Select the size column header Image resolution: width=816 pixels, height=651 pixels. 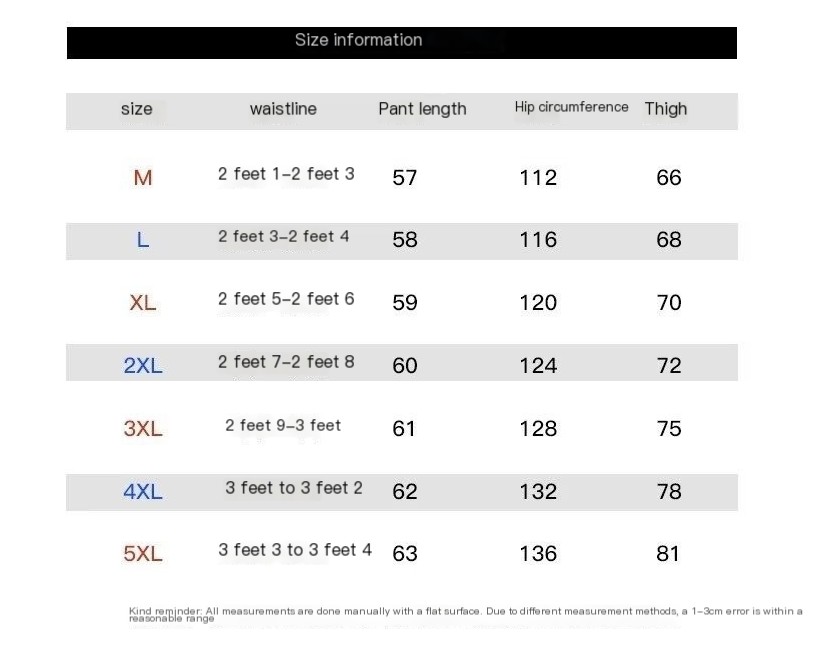[x=137, y=109]
